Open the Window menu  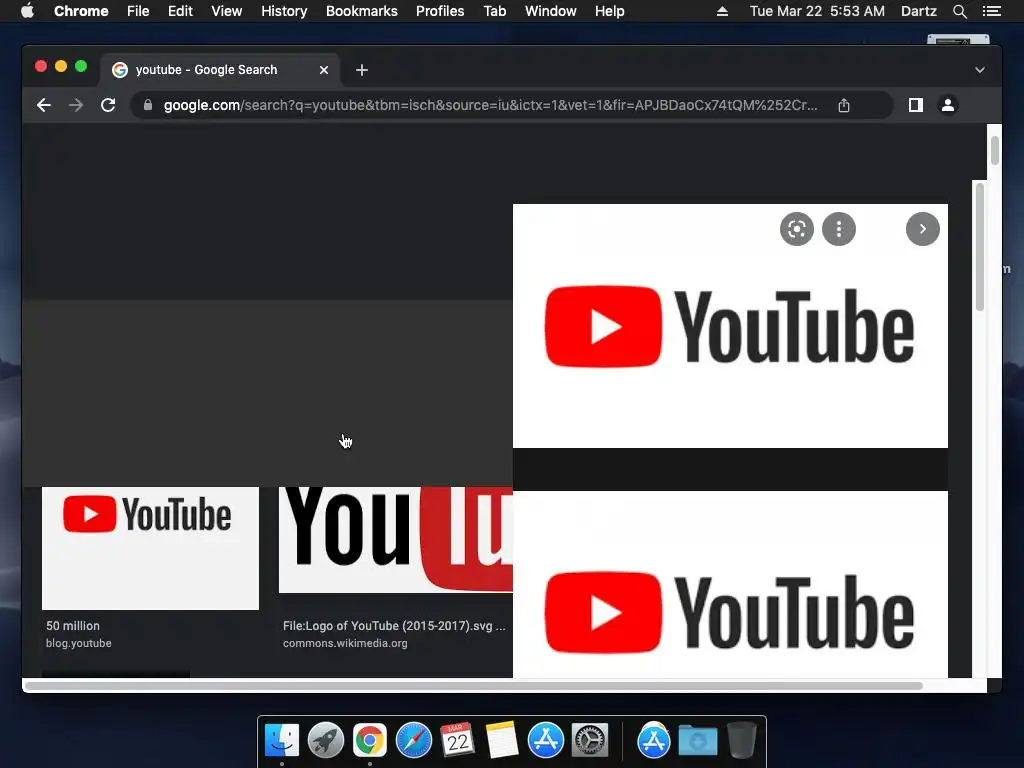(x=551, y=11)
